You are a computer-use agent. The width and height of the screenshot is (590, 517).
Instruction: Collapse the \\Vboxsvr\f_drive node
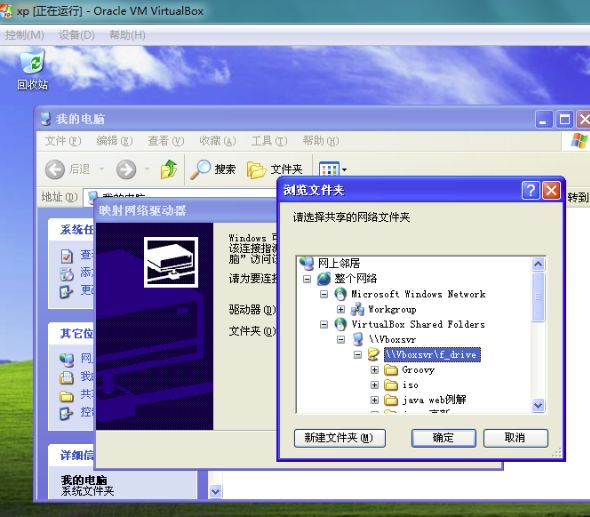(358, 354)
